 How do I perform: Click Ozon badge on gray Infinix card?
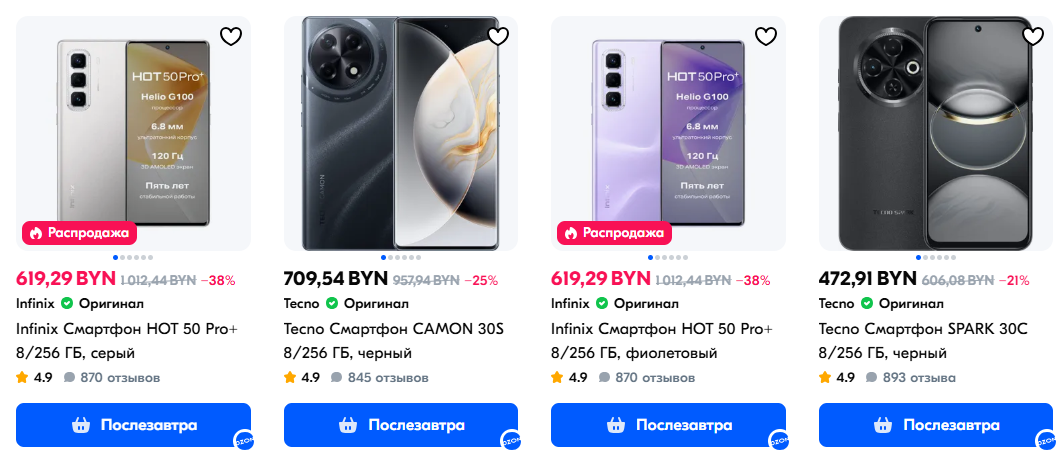[x=244, y=440]
